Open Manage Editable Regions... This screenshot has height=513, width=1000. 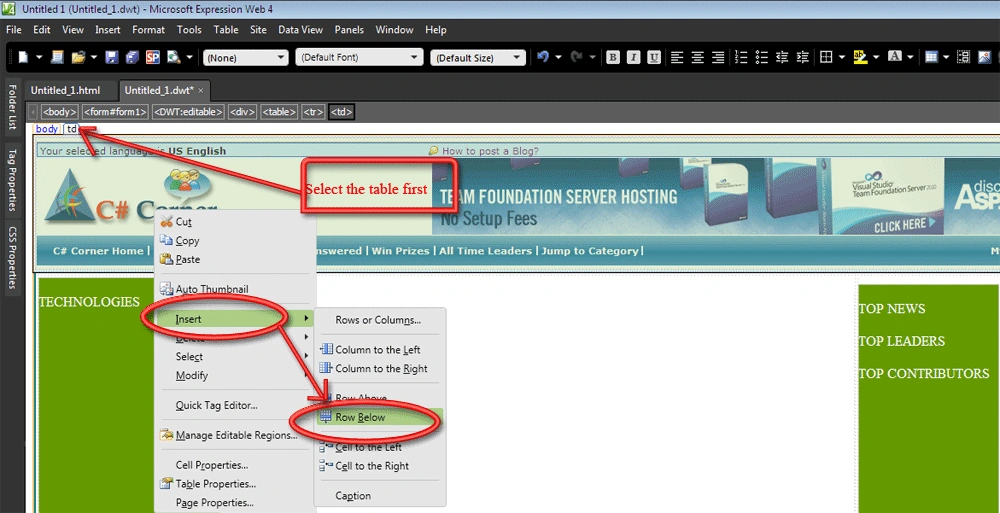tap(234, 435)
